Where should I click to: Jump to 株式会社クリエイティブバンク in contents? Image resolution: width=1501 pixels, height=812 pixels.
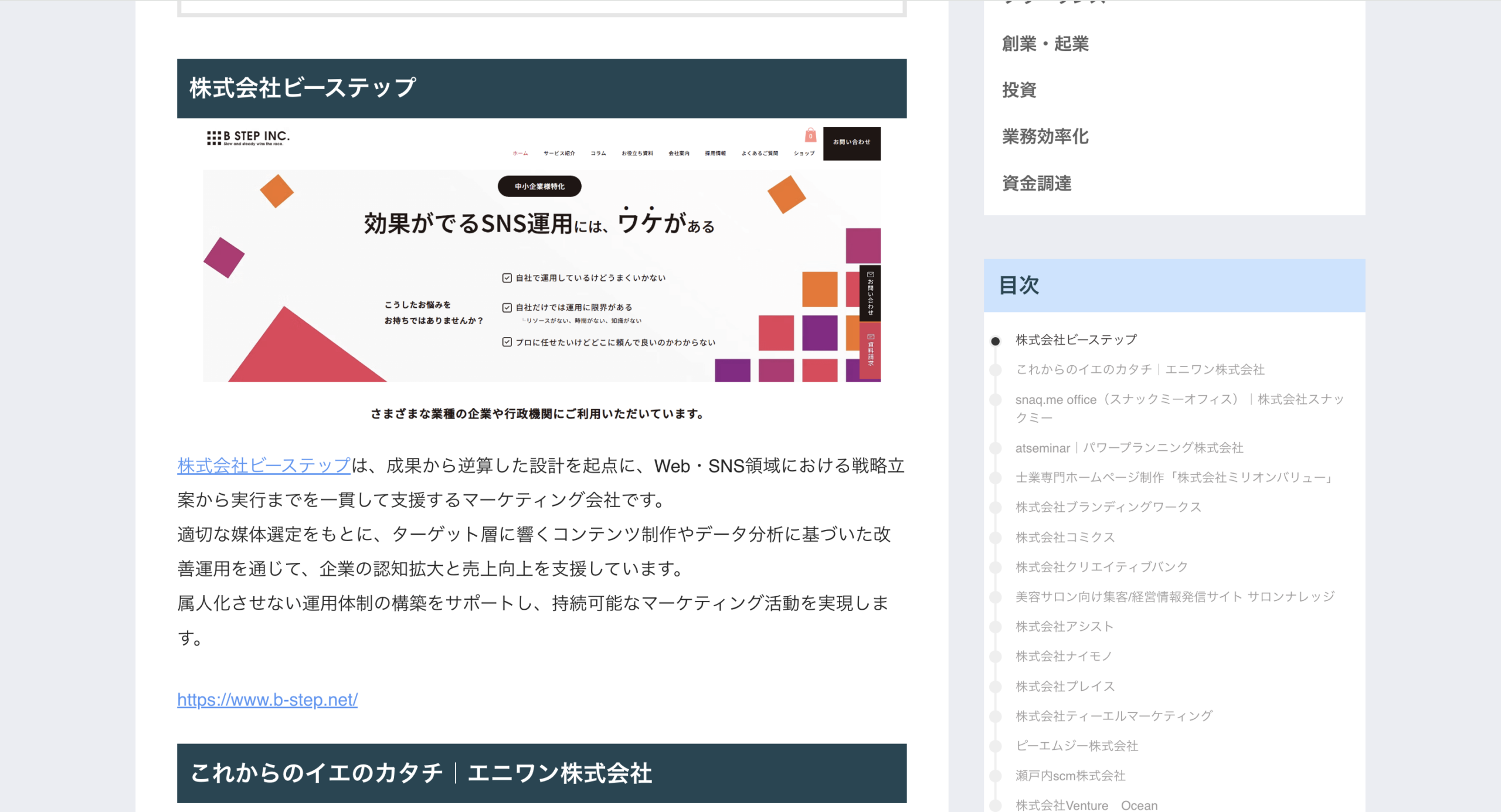1102,567
